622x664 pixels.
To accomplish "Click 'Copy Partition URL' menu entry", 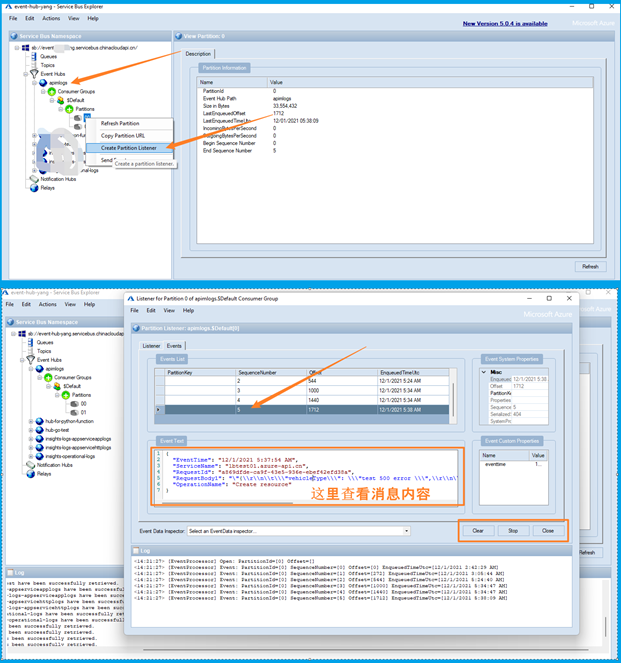I will coord(122,136).
